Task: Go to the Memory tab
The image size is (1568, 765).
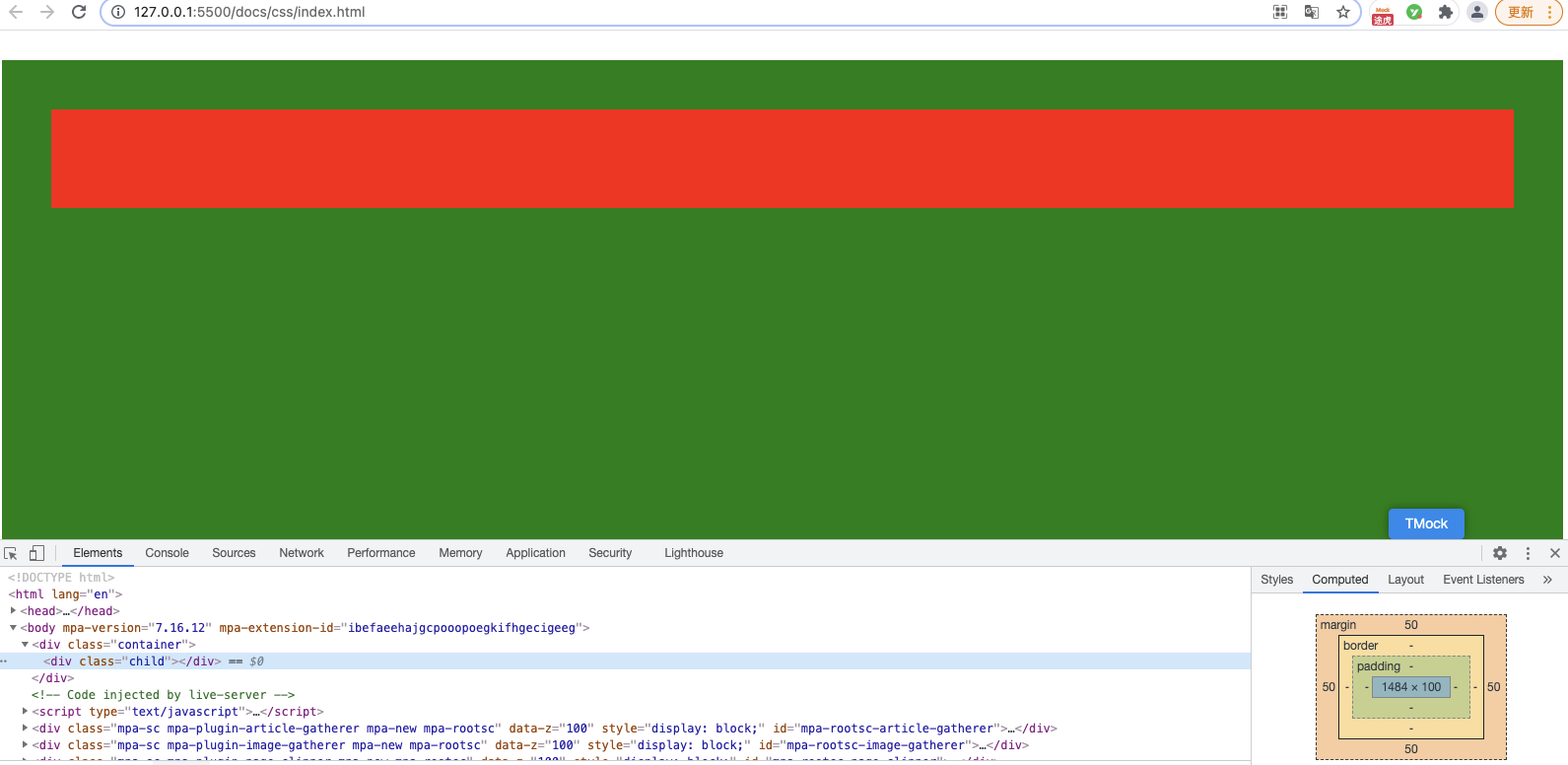Action: (460, 553)
